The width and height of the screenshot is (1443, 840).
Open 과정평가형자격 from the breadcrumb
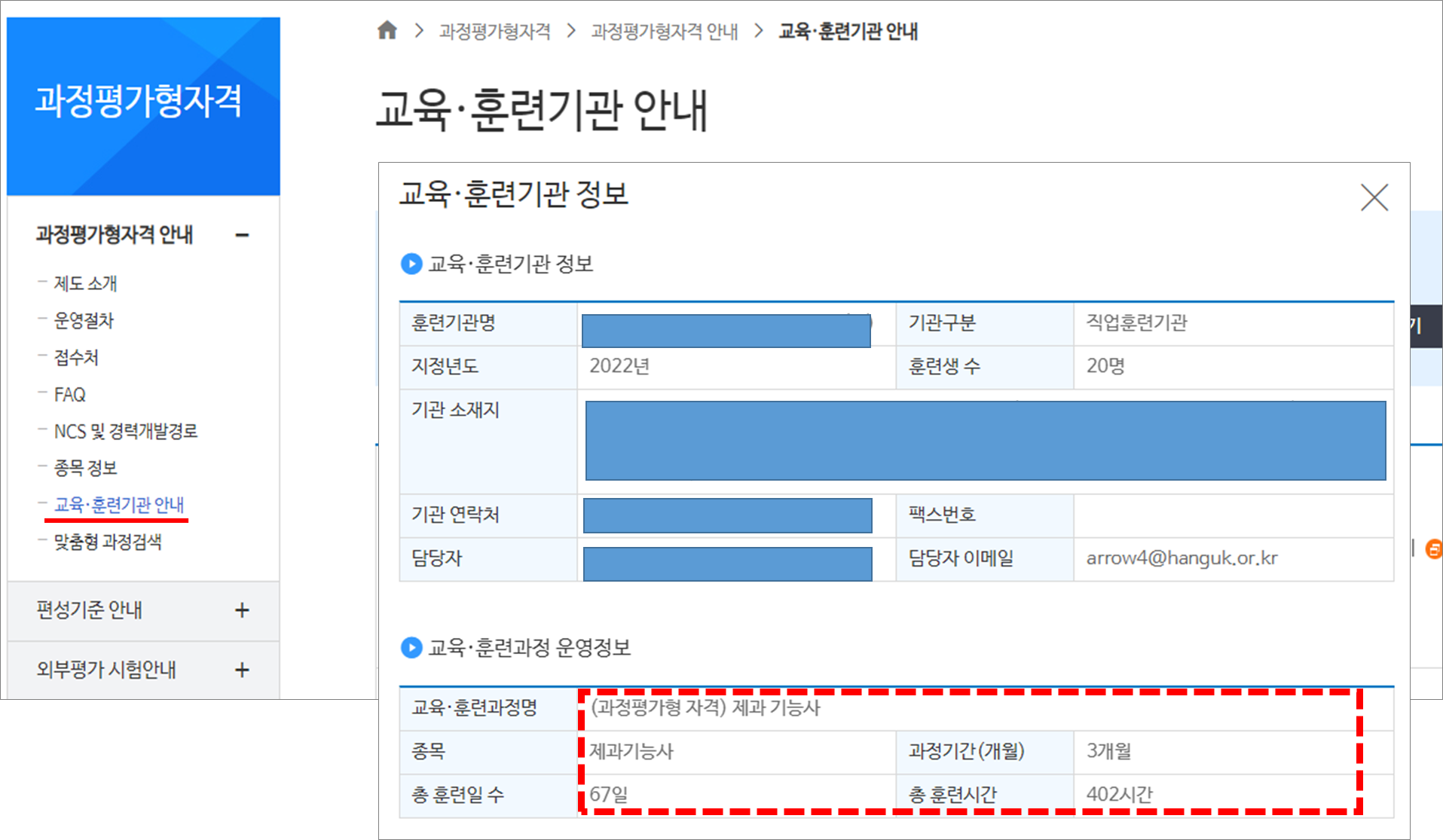pyautogui.click(x=494, y=31)
